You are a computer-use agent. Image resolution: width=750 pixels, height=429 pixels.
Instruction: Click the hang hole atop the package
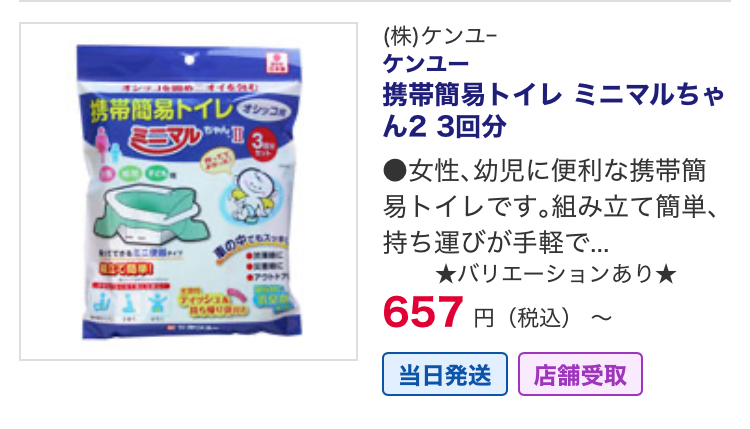(x=190, y=60)
